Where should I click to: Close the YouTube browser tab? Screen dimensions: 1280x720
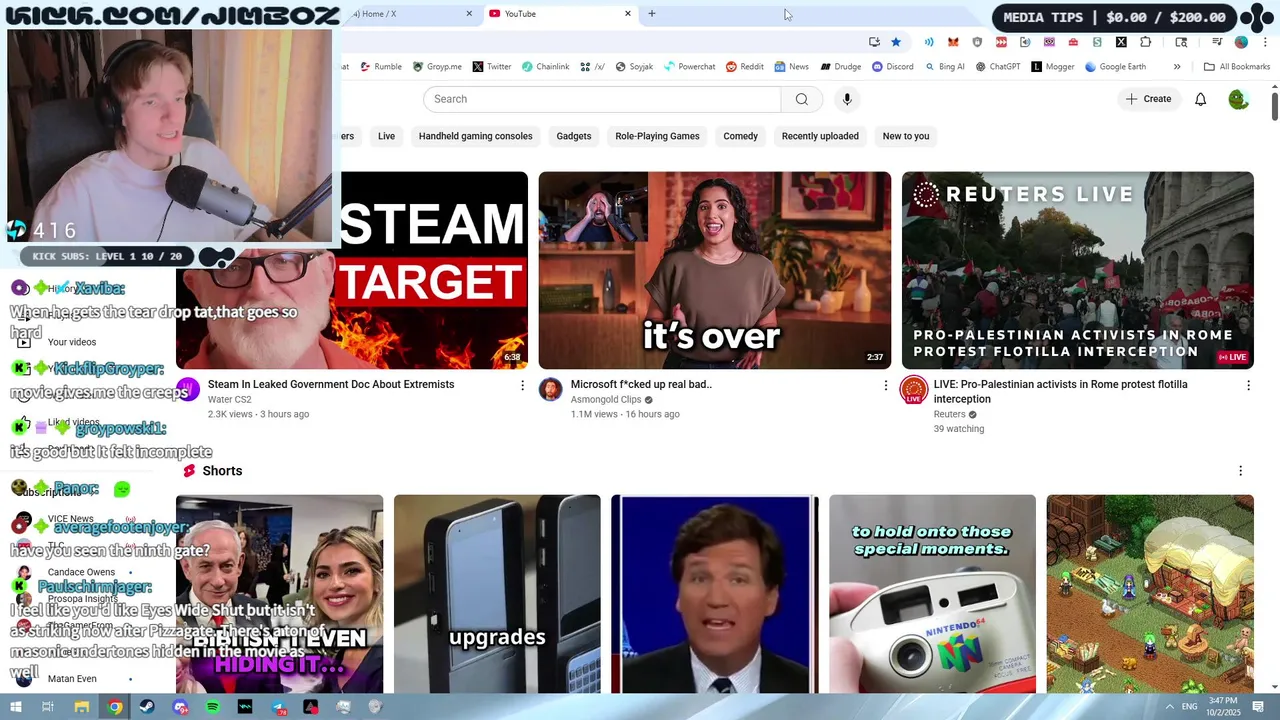pos(628,14)
